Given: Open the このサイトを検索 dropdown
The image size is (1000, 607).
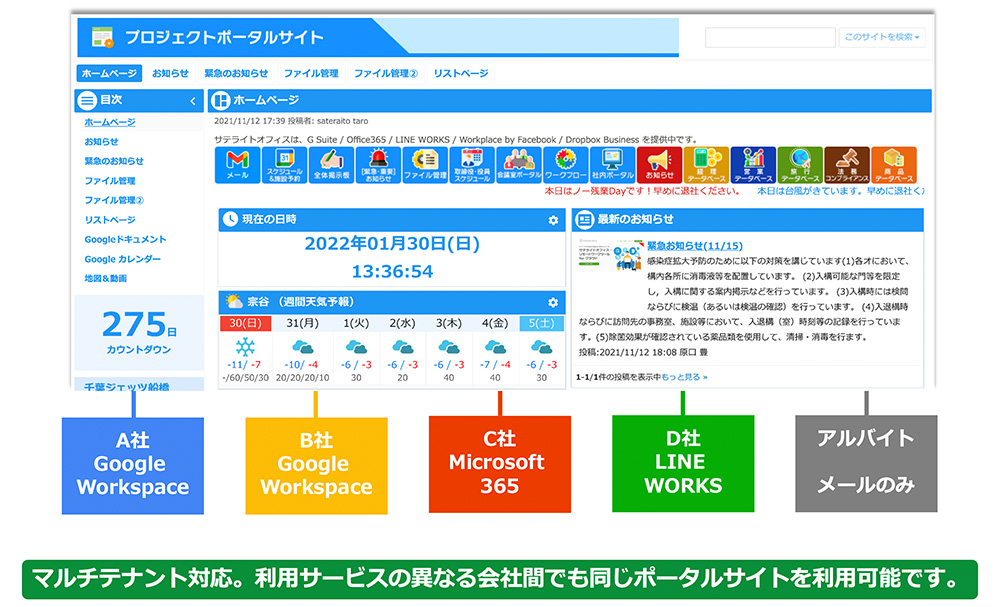Looking at the screenshot, I should [x=881, y=37].
